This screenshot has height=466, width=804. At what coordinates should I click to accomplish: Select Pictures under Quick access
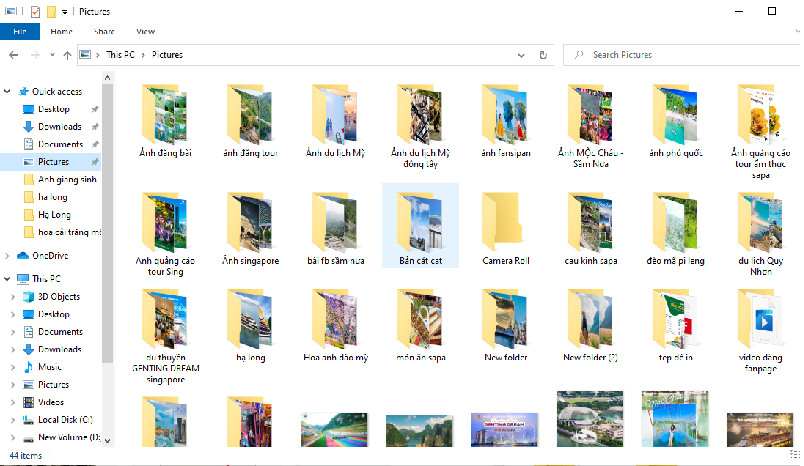pyautogui.click(x=53, y=161)
